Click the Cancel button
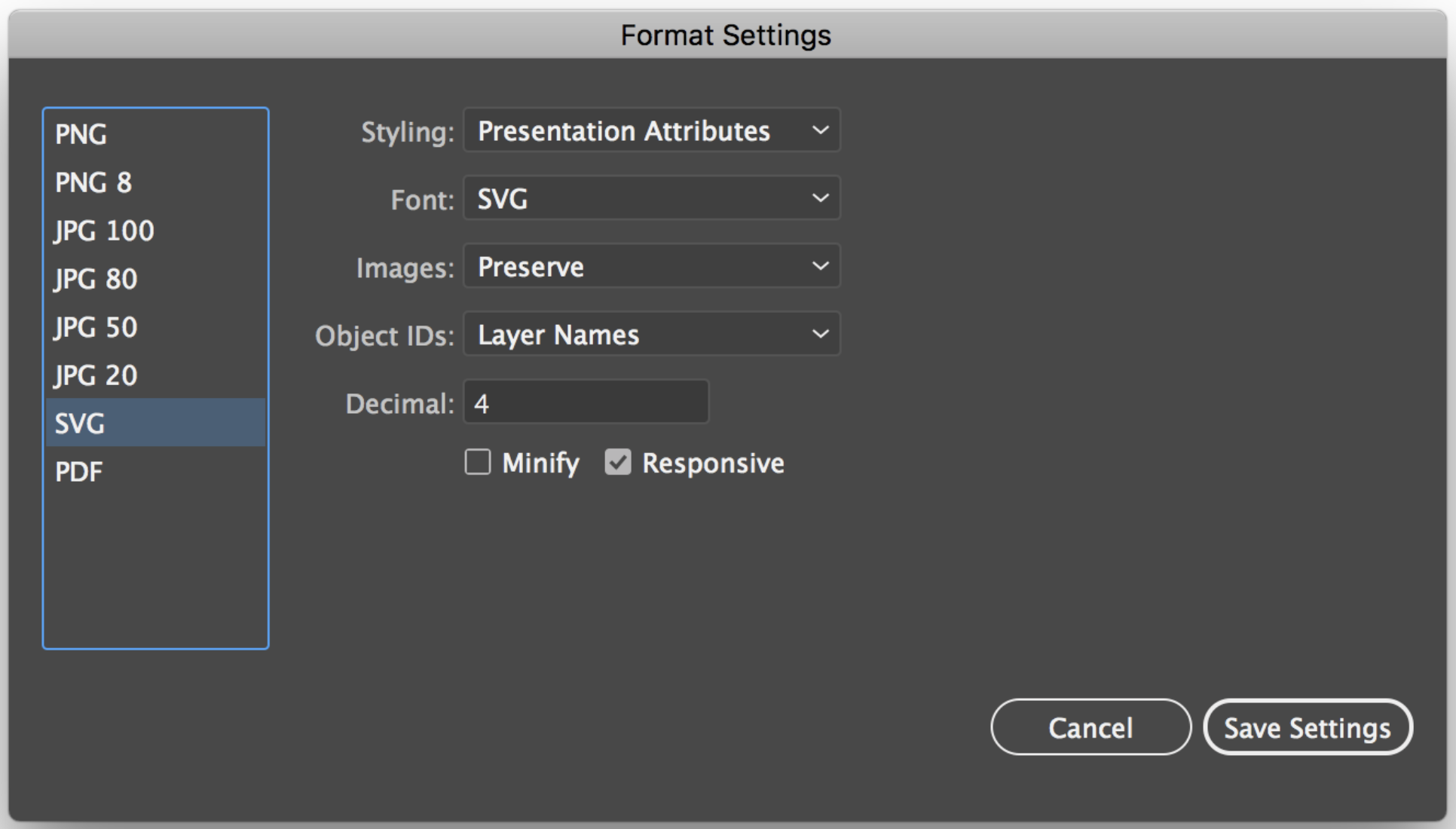 [1090, 727]
